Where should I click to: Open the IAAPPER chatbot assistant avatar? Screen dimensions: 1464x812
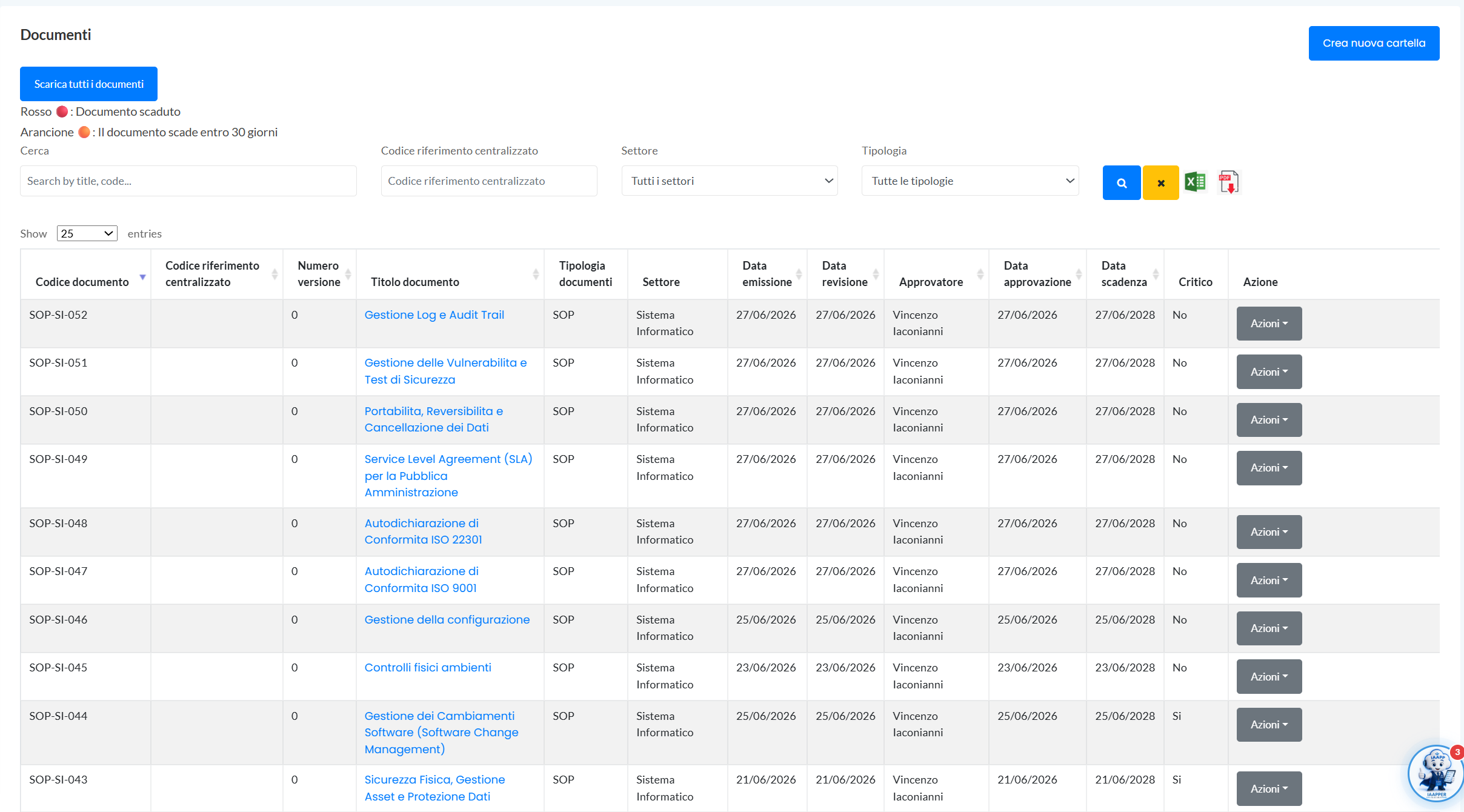coord(1436,774)
